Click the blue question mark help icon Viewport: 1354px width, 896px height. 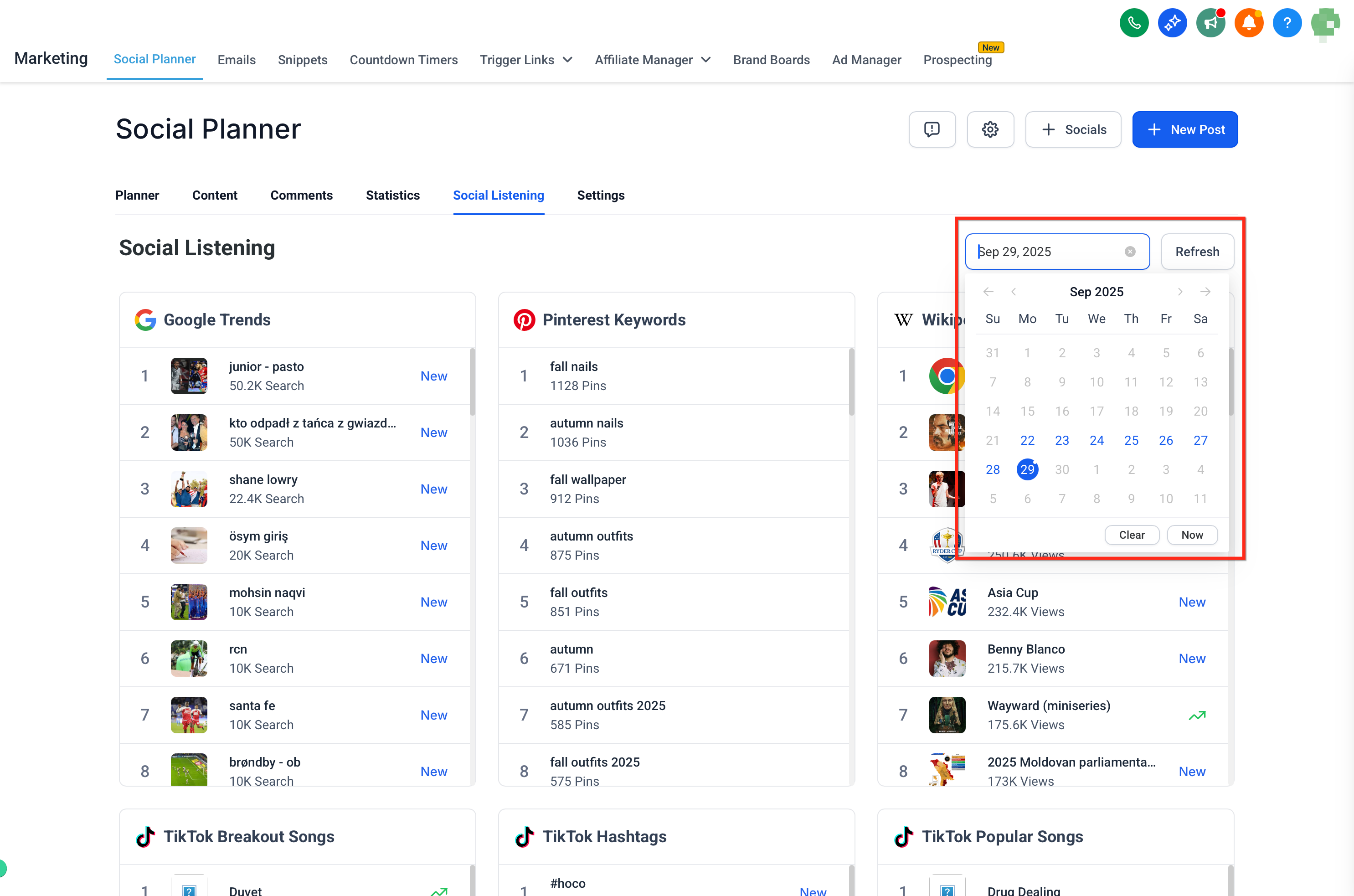tap(1287, 23)
